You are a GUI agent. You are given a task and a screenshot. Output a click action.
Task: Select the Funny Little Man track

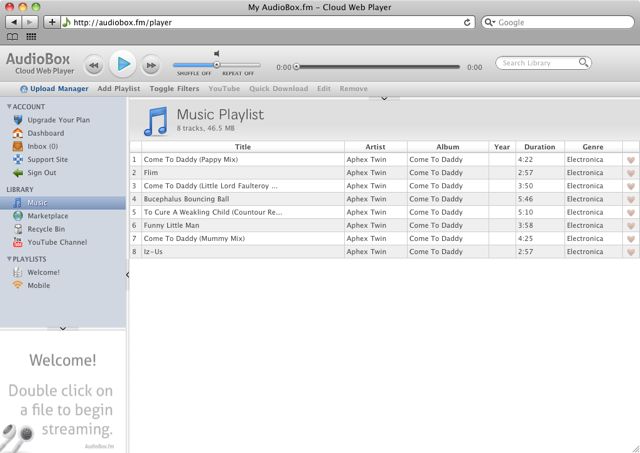(x=171, y=225)
